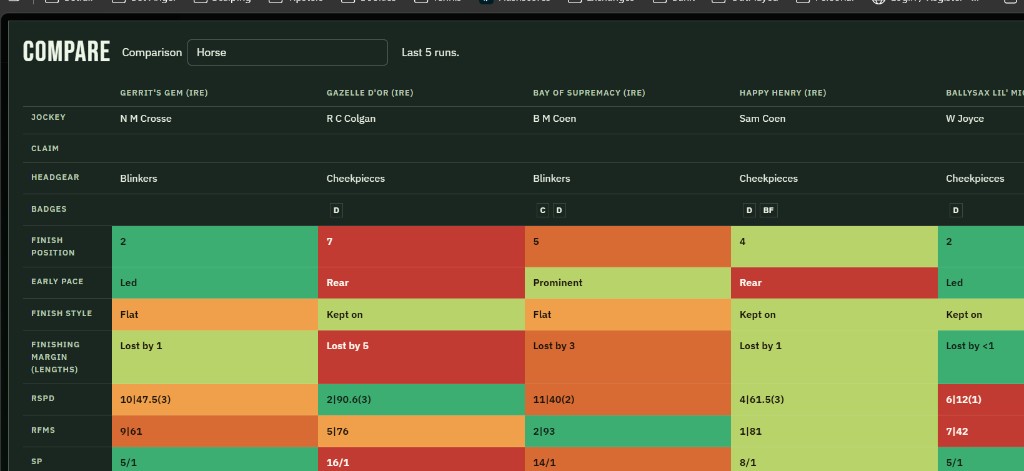Select jockey R C Colgan
This screenshot has height=471, width=1024.
(351, 119)
